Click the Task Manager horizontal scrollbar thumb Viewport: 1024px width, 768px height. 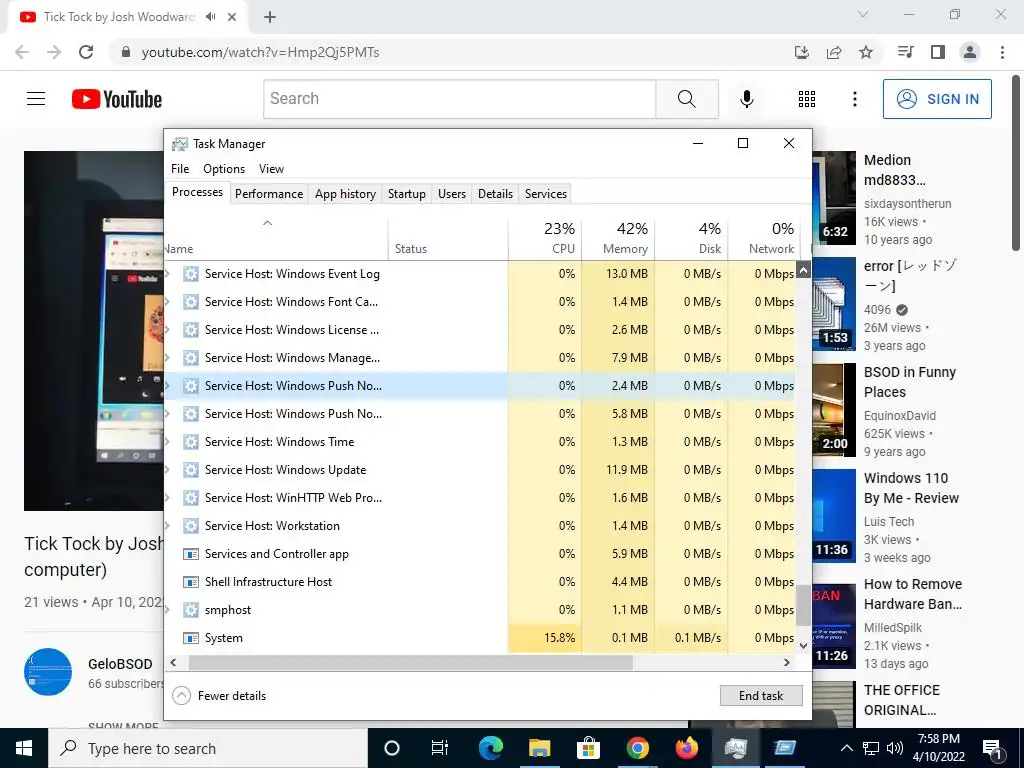click(410, 662)
